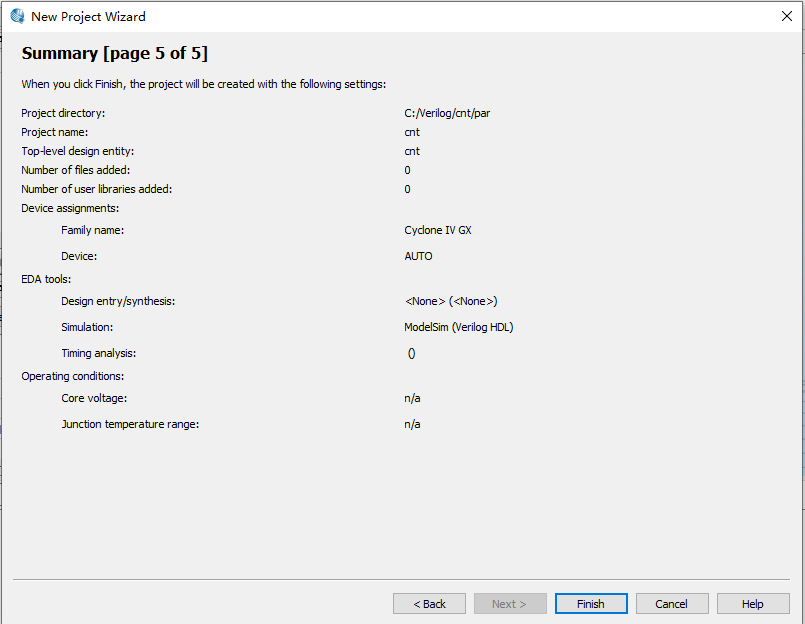
Task: Click the Junction temperature range value n/a
Action: coord(412,424)
